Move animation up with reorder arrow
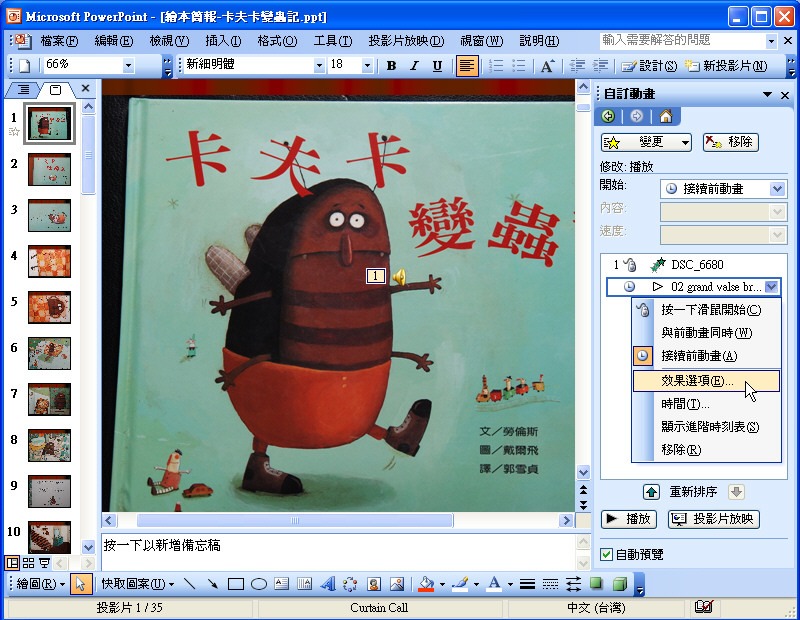Image resolution: width=800 pixels, height=620 pixels. click(x=651, y=492)
